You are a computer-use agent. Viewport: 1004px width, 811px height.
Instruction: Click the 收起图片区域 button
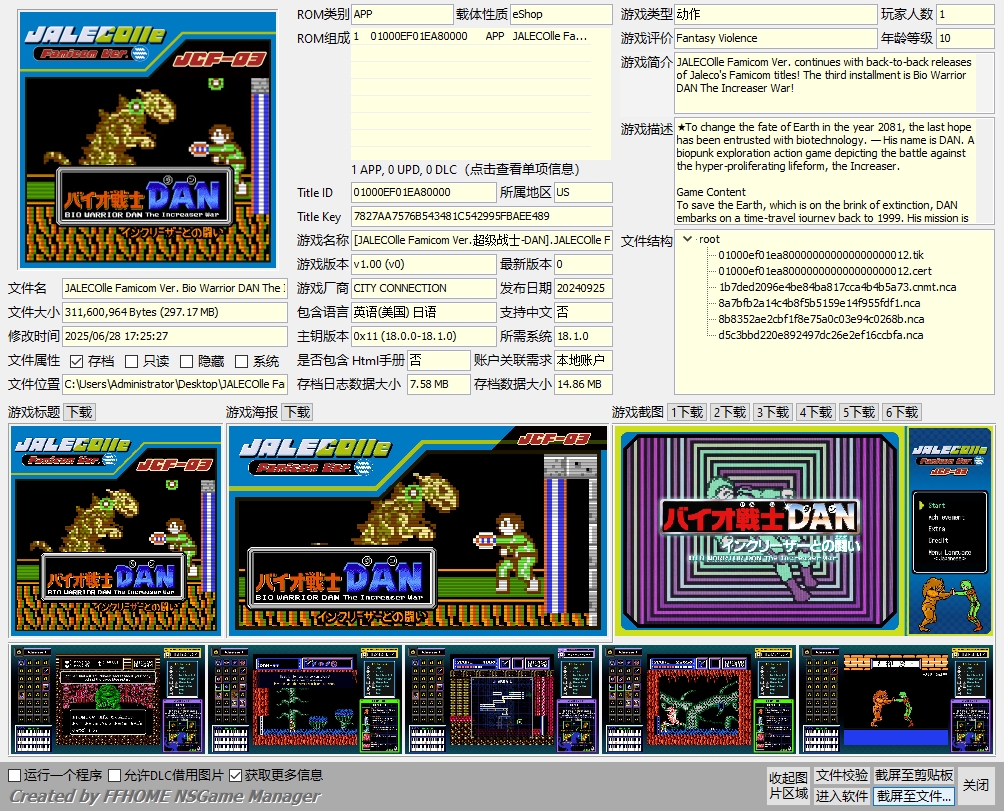point(788,786)
